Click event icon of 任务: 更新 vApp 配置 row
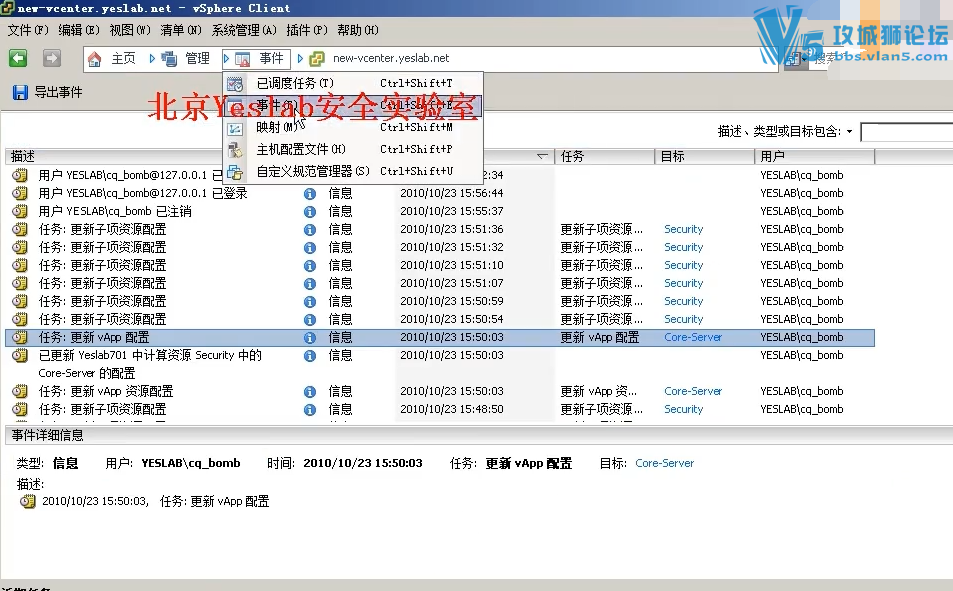The width and height of the screenshot is (953, 591). click(20, 337)
